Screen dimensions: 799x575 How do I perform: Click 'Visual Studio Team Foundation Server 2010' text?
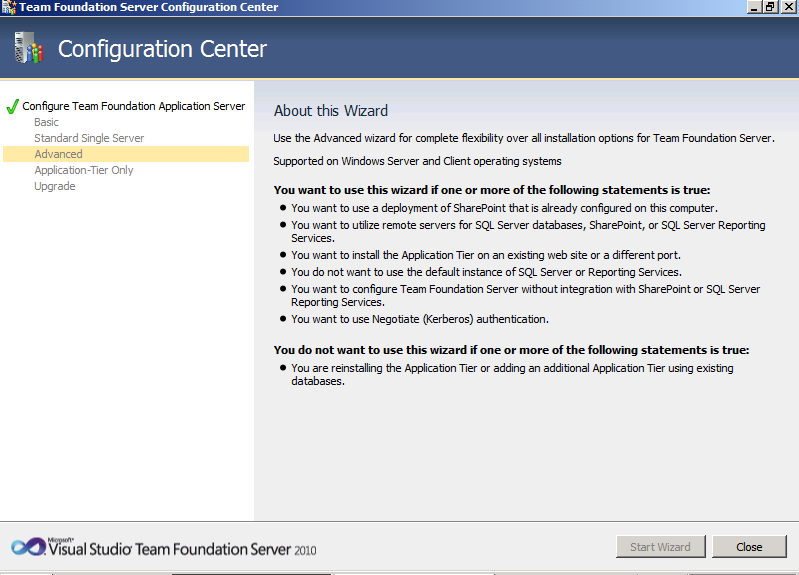tap(182, 548)
